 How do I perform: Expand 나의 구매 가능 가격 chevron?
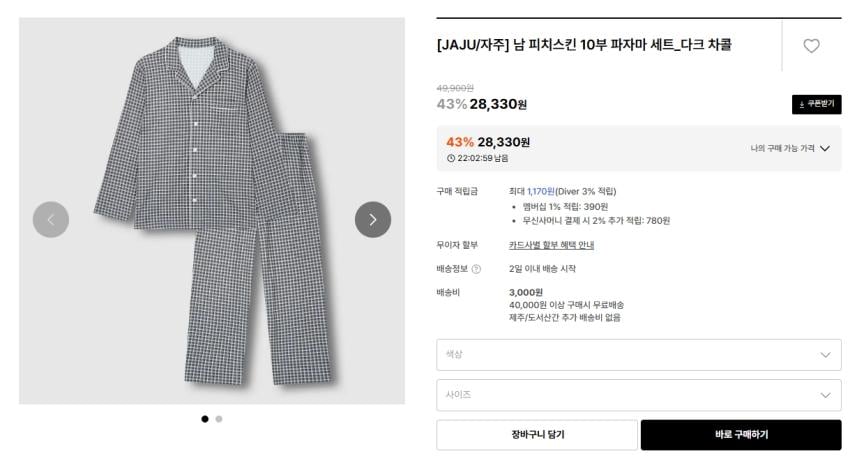825,148
